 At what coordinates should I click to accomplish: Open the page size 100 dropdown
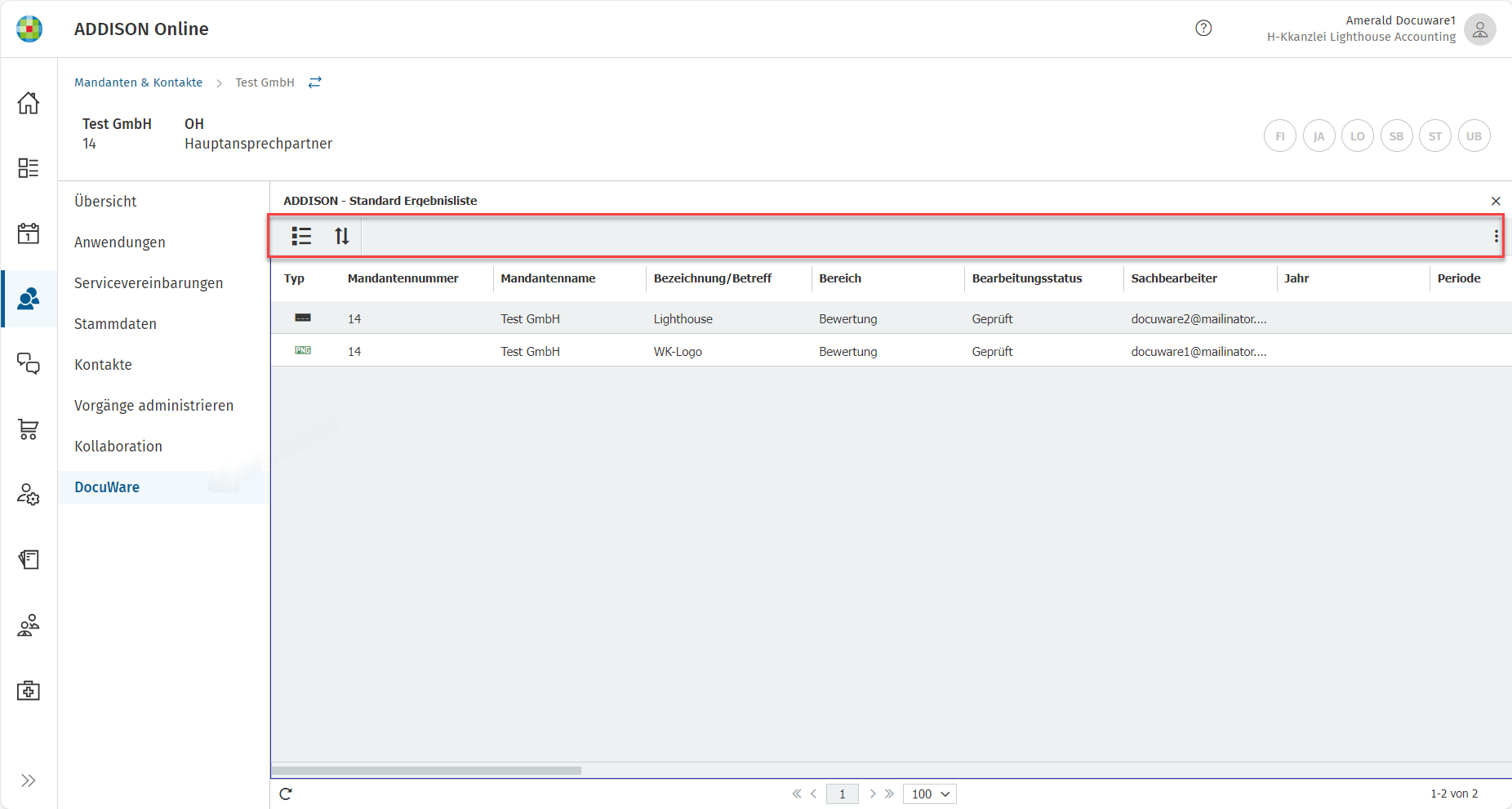tap(930, 793)
